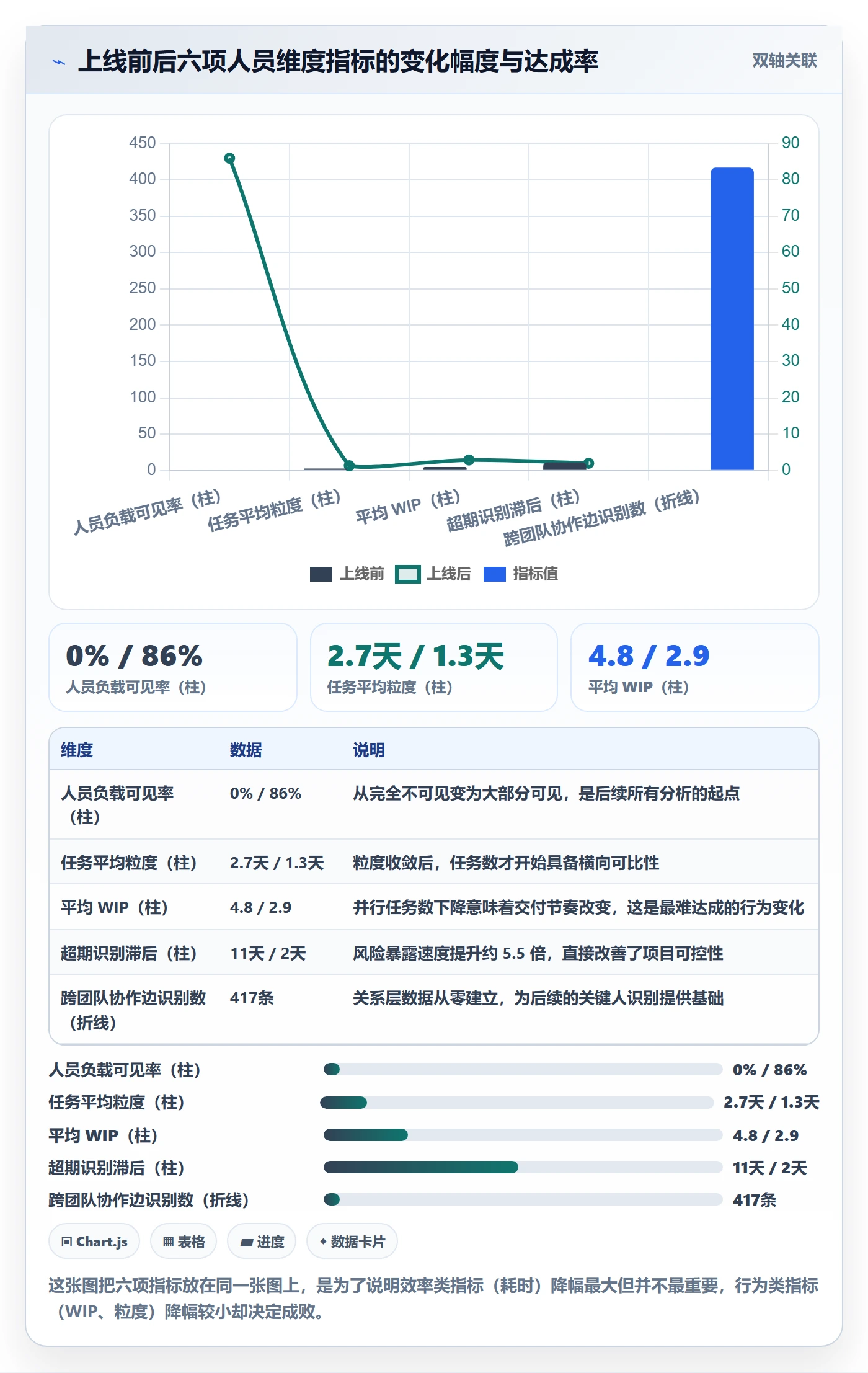
Task: Click the 任务平均粒度 progress bar
Action: coord(516,1102)
